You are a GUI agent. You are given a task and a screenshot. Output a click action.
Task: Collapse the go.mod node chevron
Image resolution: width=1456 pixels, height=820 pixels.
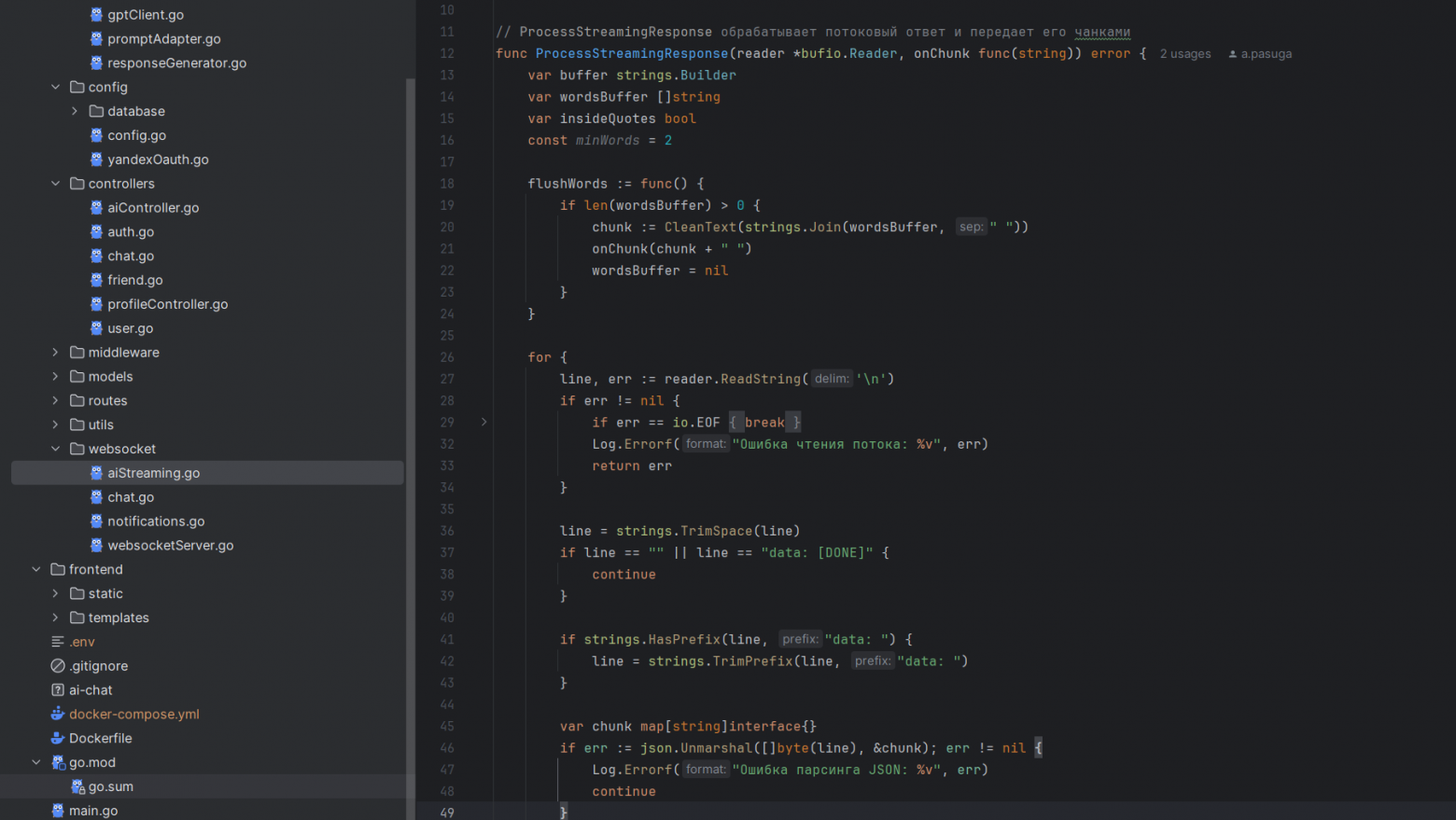[36, 762]
